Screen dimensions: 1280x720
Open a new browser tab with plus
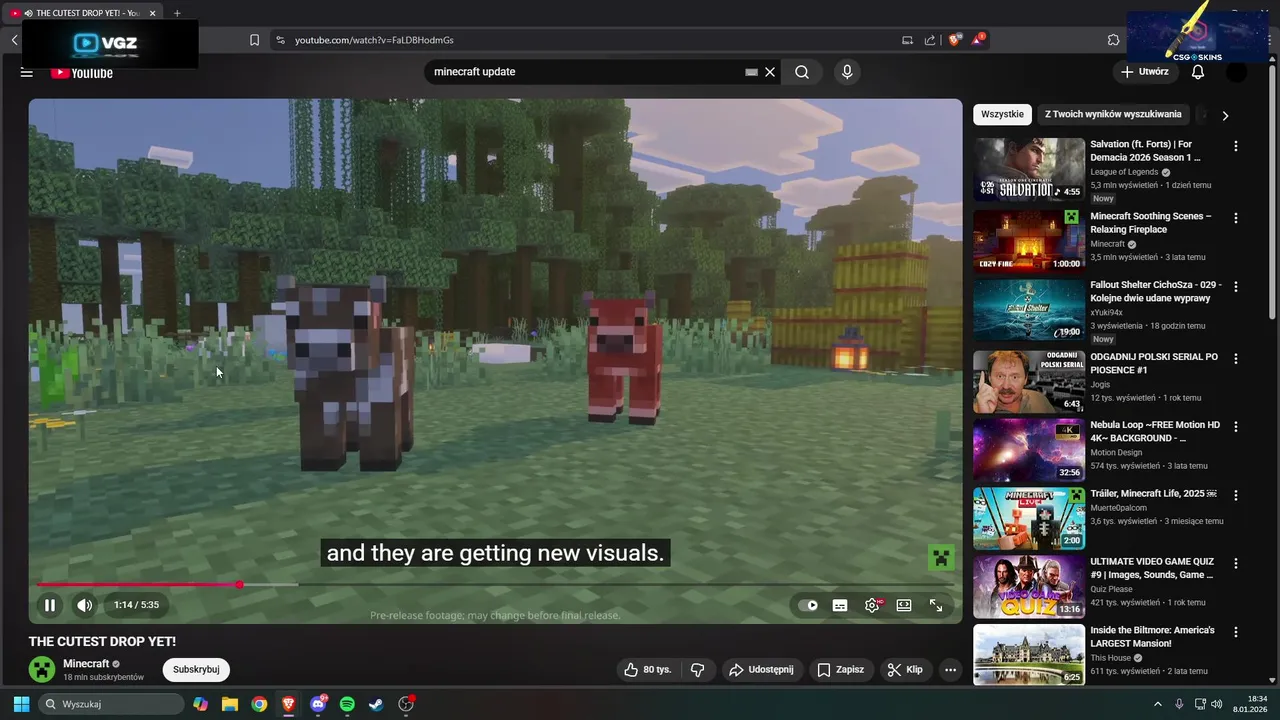pyautogui.click(x=177, y=13)
